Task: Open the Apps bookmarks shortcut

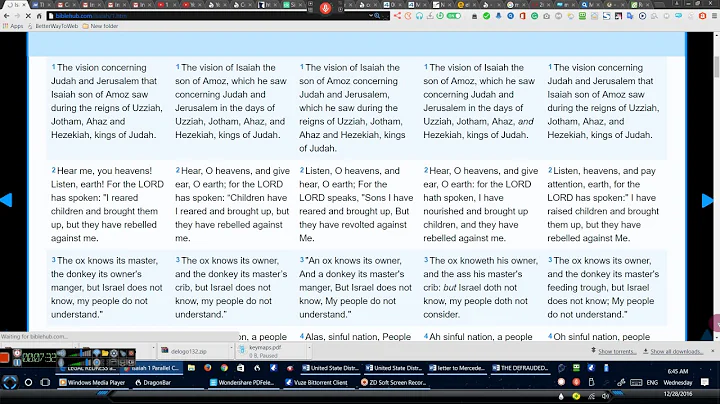Action: point(13,26)
